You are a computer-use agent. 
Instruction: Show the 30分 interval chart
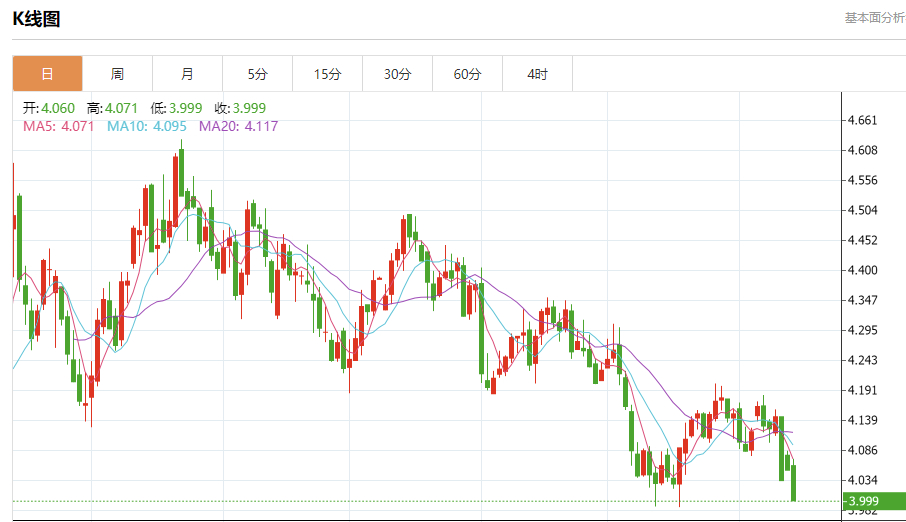pos(397,74)
